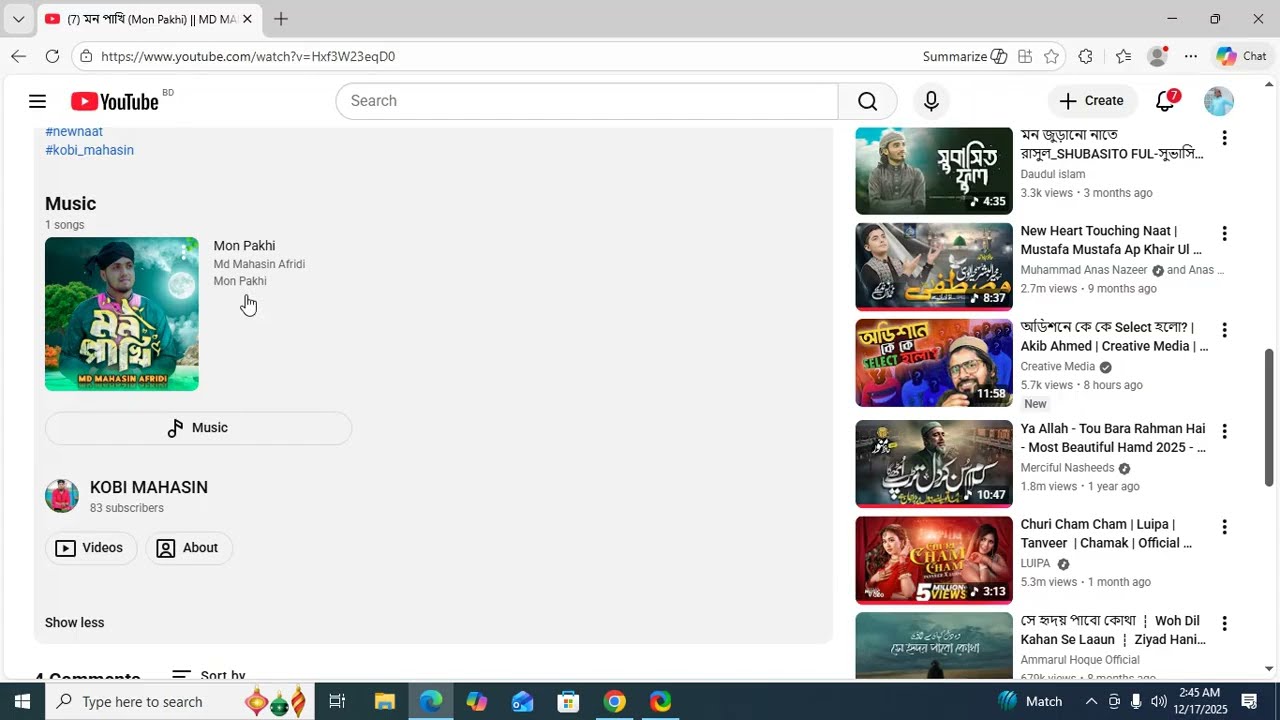Image resolution: width=1280 pixels, height=720 pixels.
Task: Open options for New Heart Touching Naat
Action: tap(1224, 234)
